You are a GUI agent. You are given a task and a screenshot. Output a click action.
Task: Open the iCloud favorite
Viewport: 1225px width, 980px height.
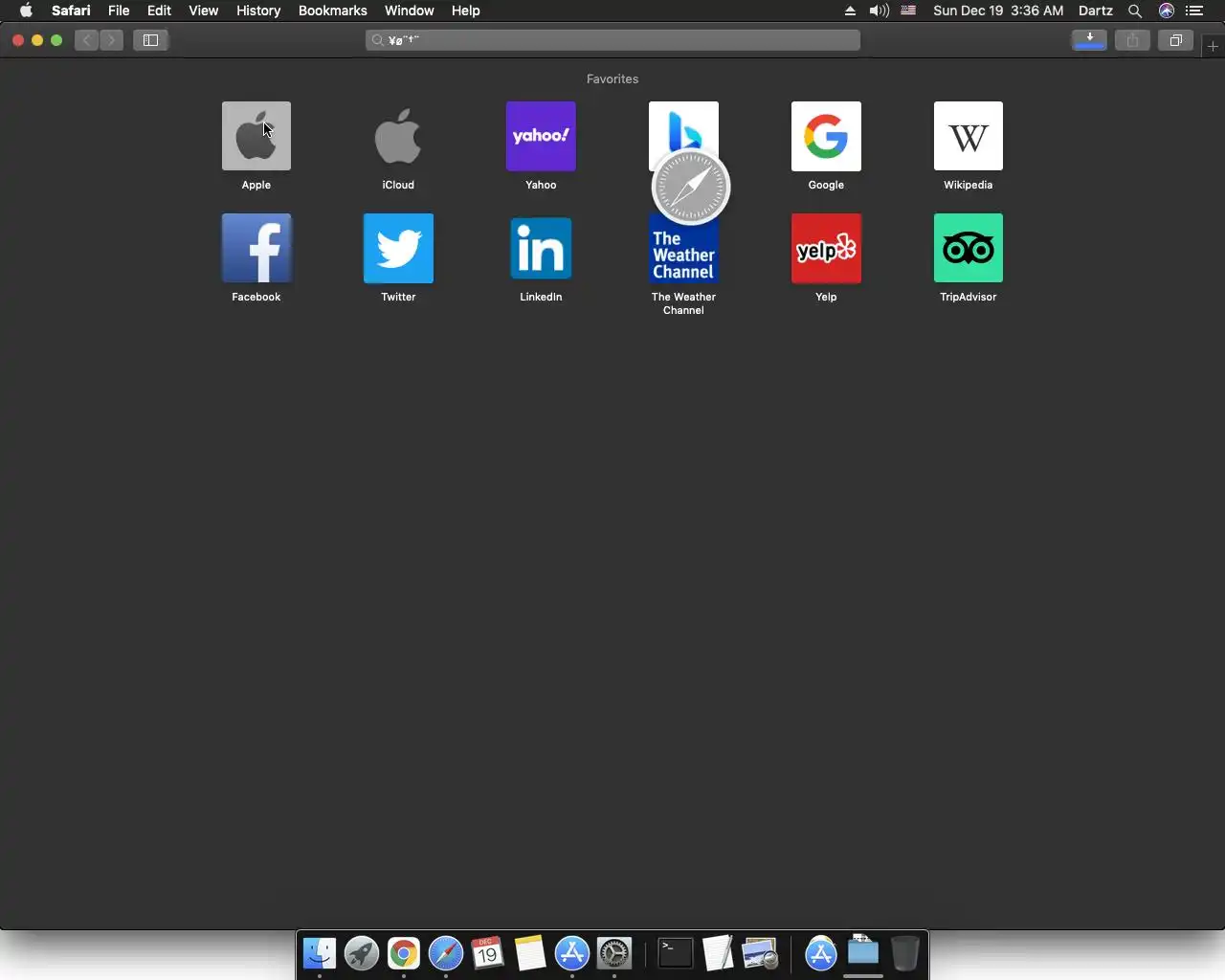(x=398, y=136)
